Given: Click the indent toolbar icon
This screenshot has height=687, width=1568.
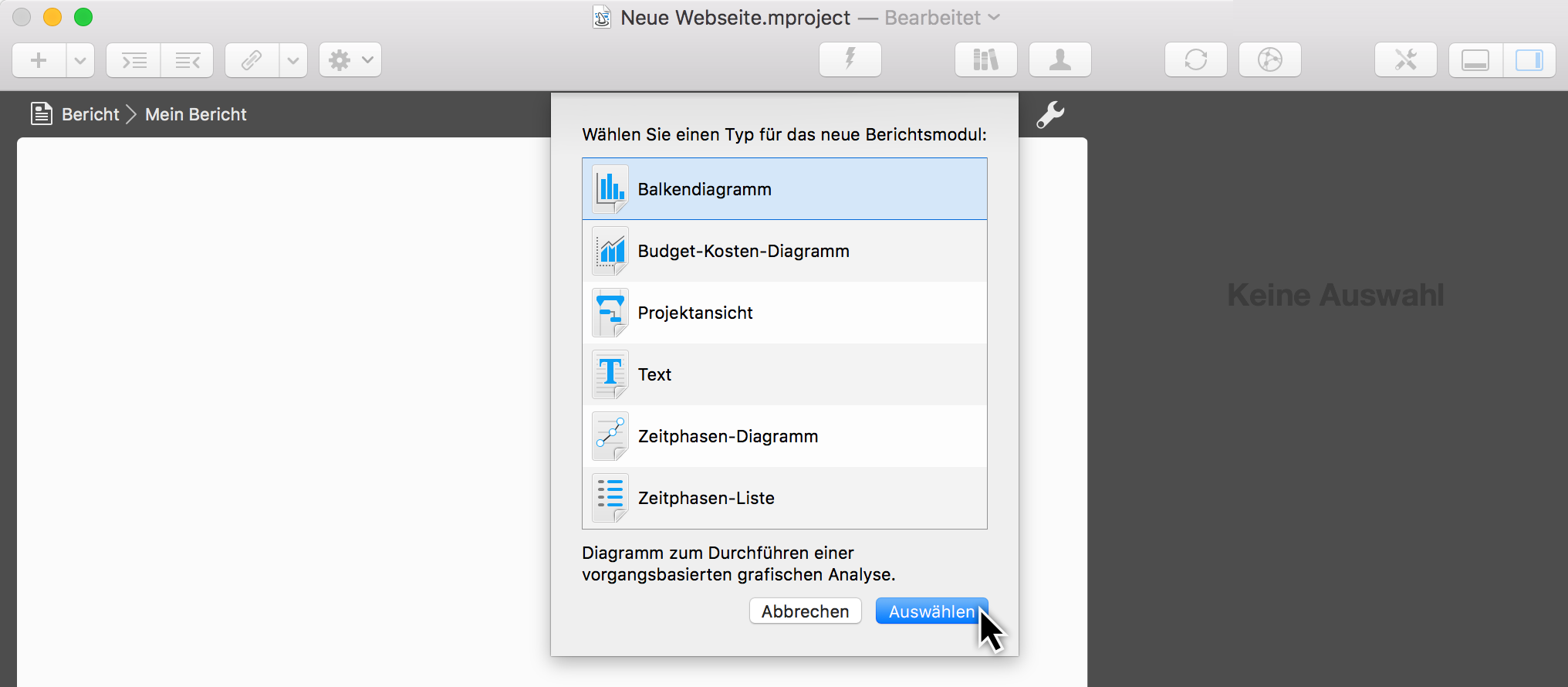Looking at the screenshot, I should [134, 60].
